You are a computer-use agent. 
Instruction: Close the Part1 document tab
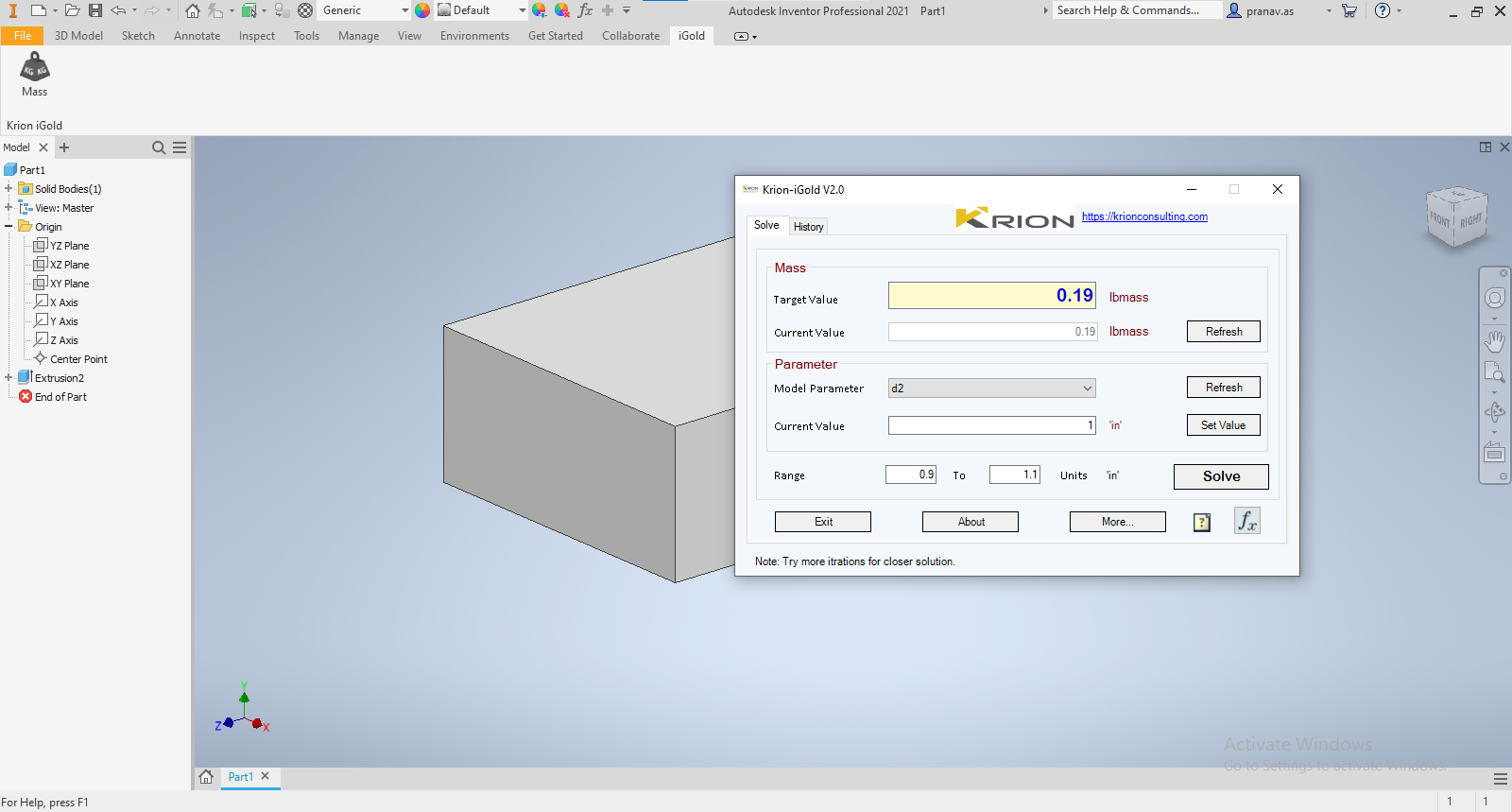click(266, 776)
